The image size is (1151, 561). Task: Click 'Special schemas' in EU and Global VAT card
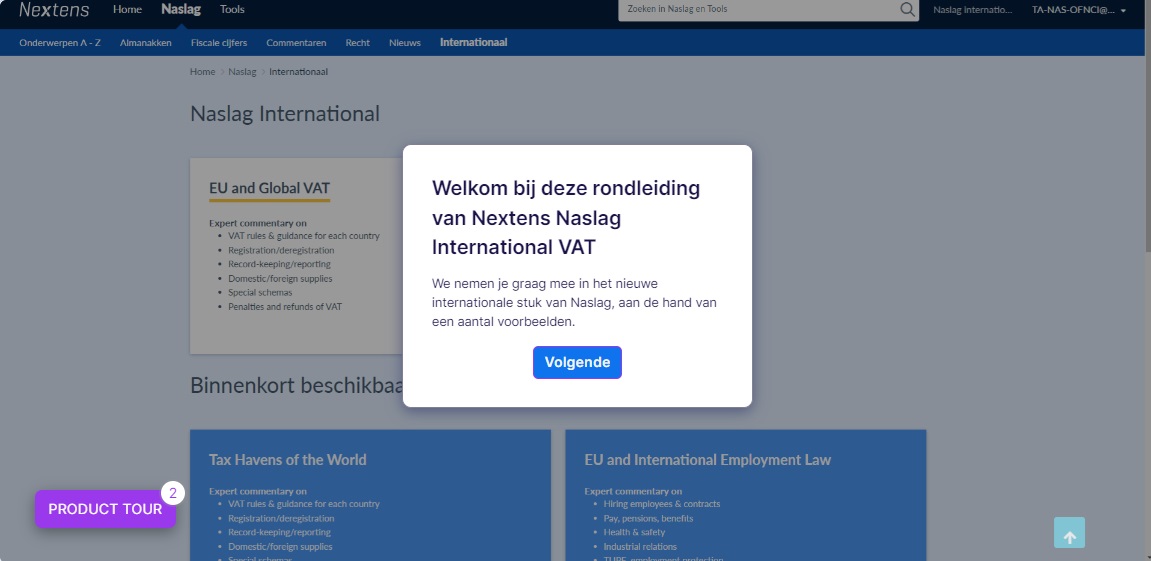260,292
